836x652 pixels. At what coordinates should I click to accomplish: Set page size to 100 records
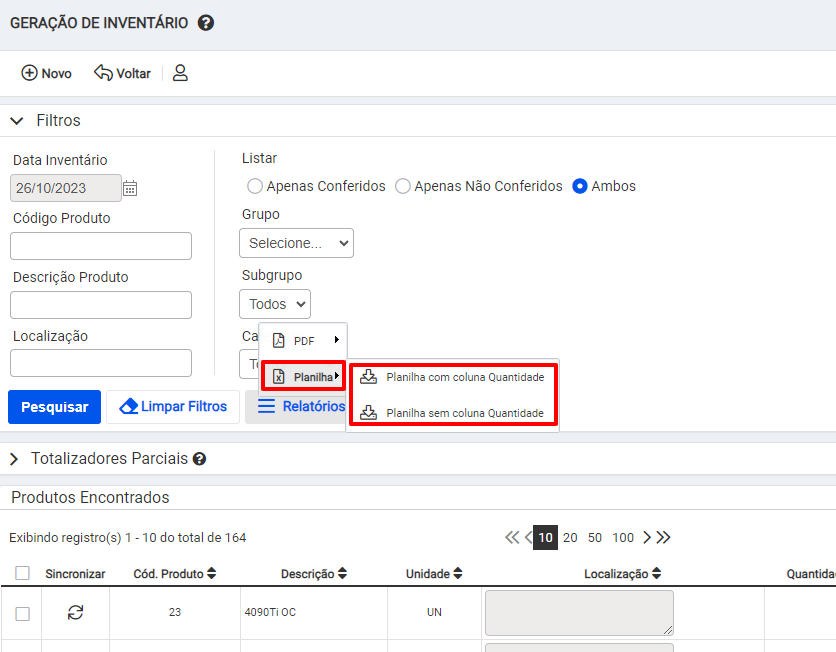point(623,537)
